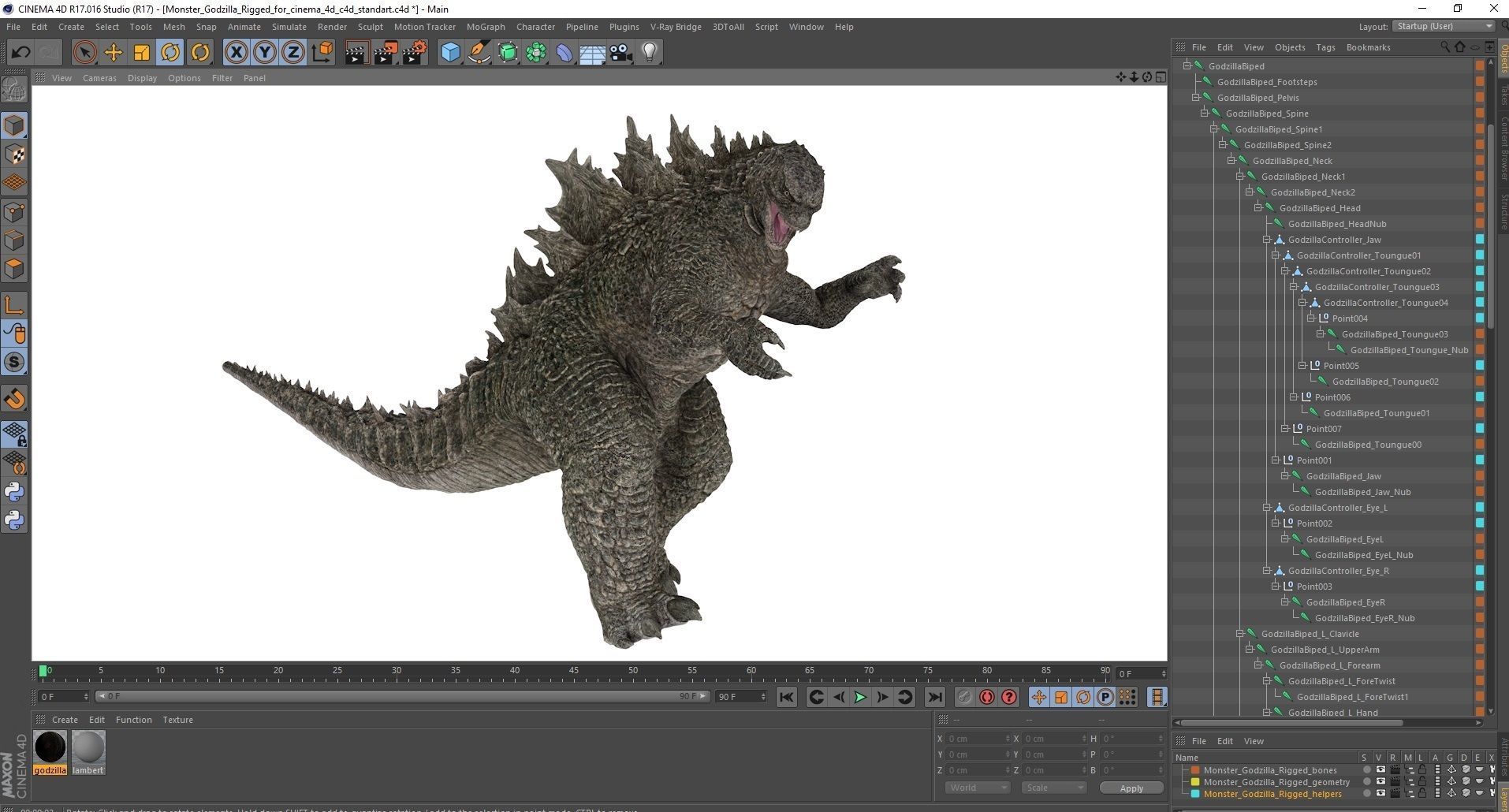Add a Light object (bulb icon)
This screenshot has height=812, width=1509.
[649, 53]
